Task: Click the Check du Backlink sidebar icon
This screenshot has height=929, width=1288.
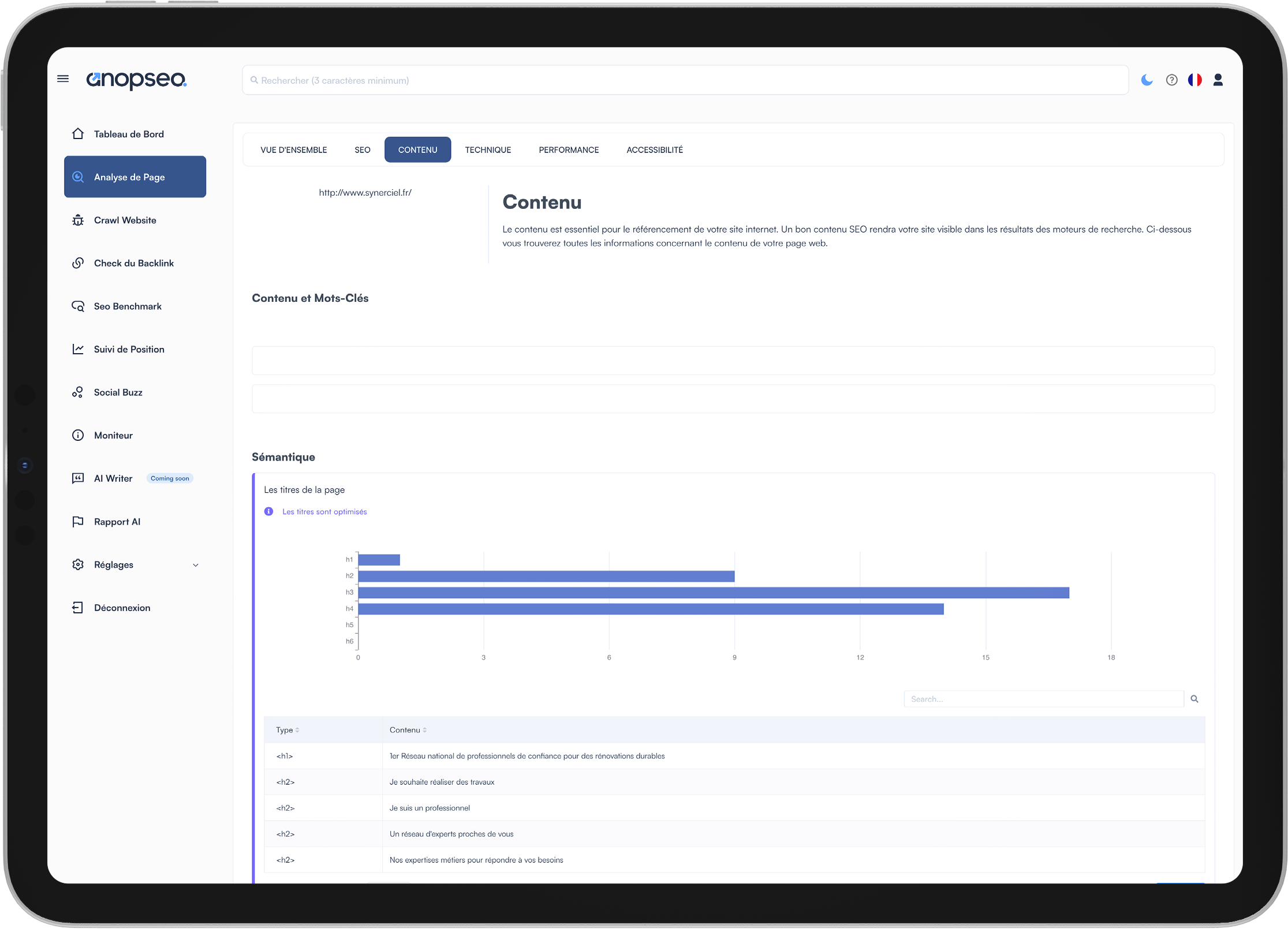Action: pyautogui.click(x=79, y=263)
